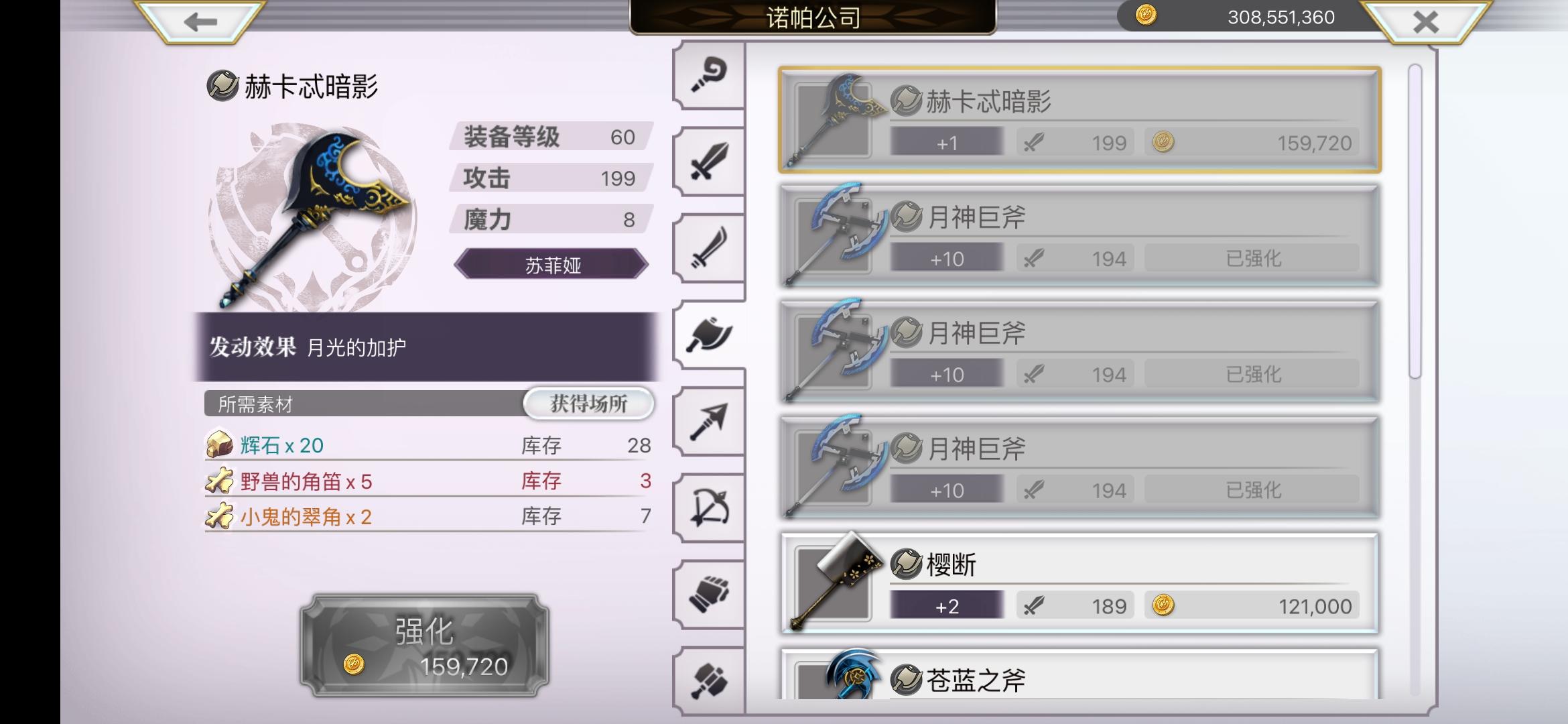Select 赫卡忒暗影 in the weapon list
This screenshot has height=724, width=1568.
tap(1080, 120)
